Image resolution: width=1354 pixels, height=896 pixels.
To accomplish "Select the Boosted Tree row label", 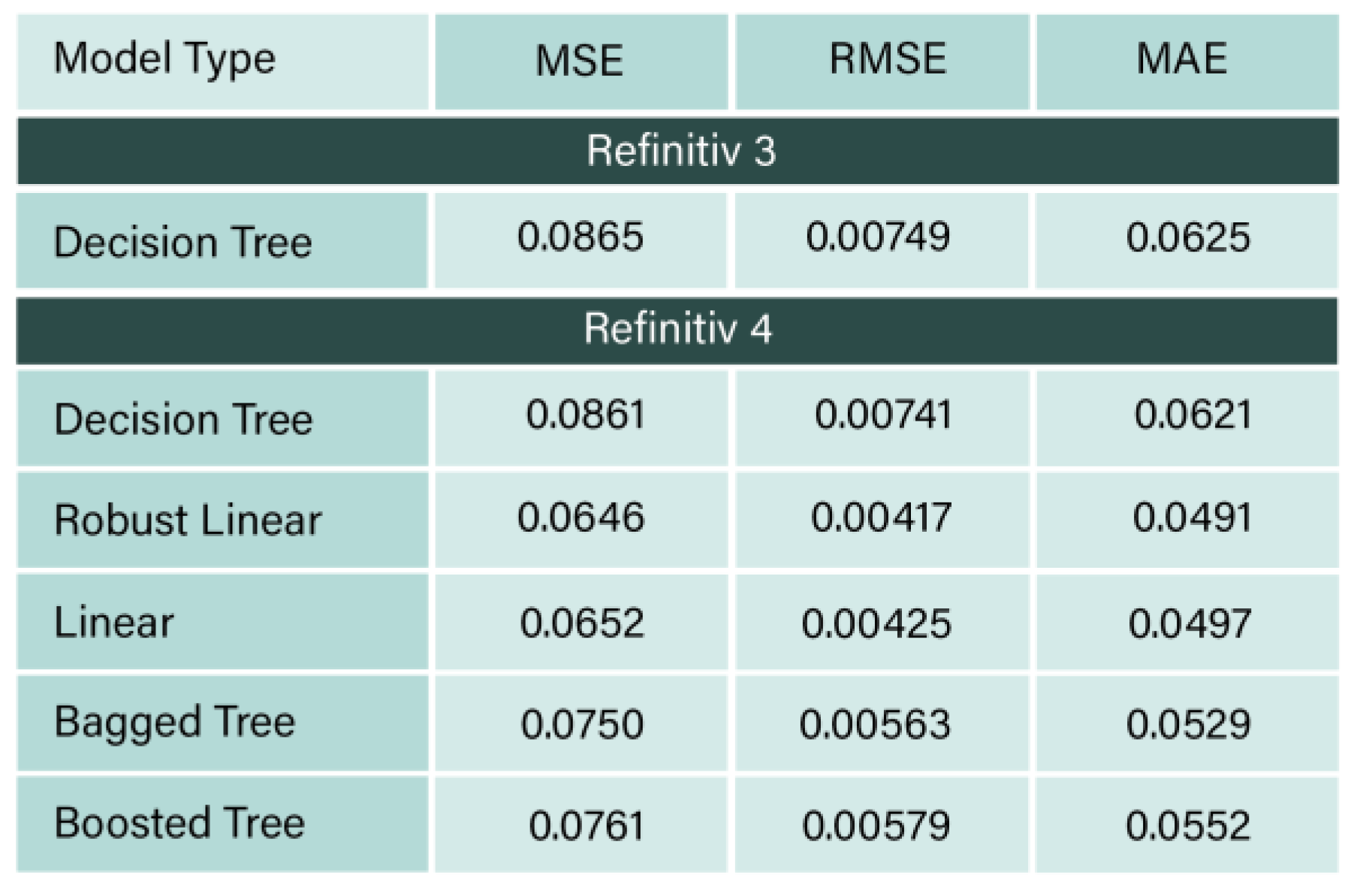I will [x=179, y=823].
